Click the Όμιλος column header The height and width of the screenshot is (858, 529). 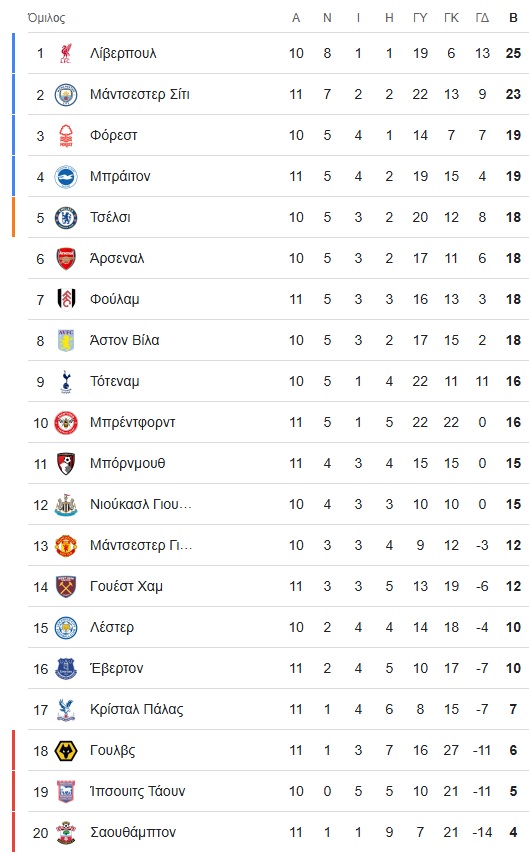[46, 18]
